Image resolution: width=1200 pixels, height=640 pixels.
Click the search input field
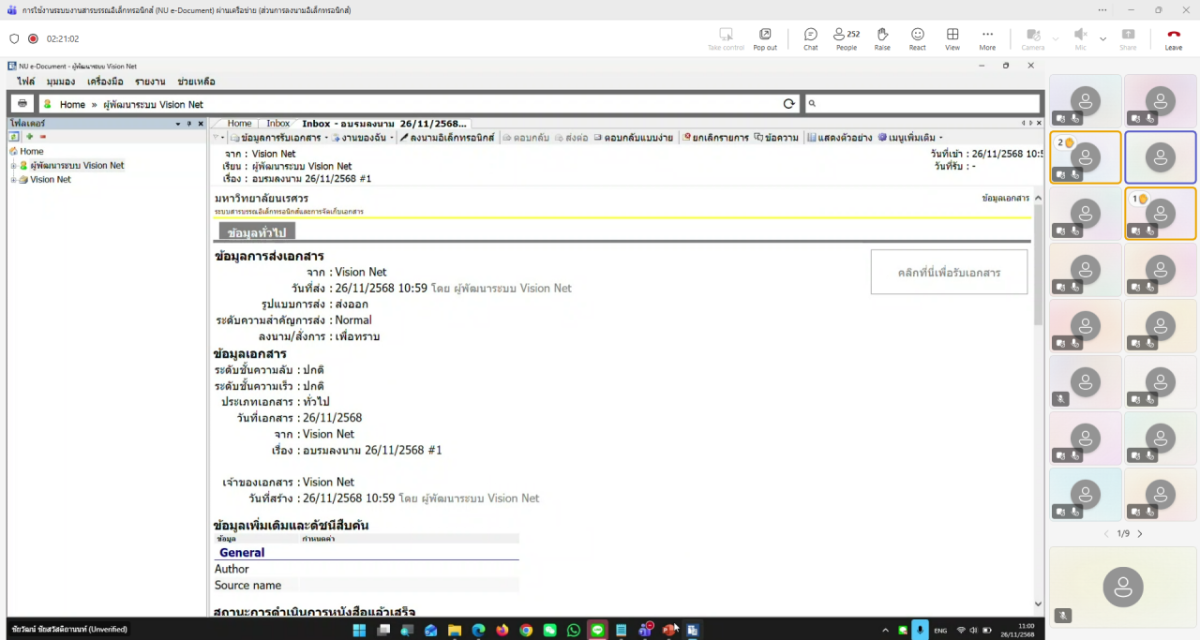click(x=920, y=104)
